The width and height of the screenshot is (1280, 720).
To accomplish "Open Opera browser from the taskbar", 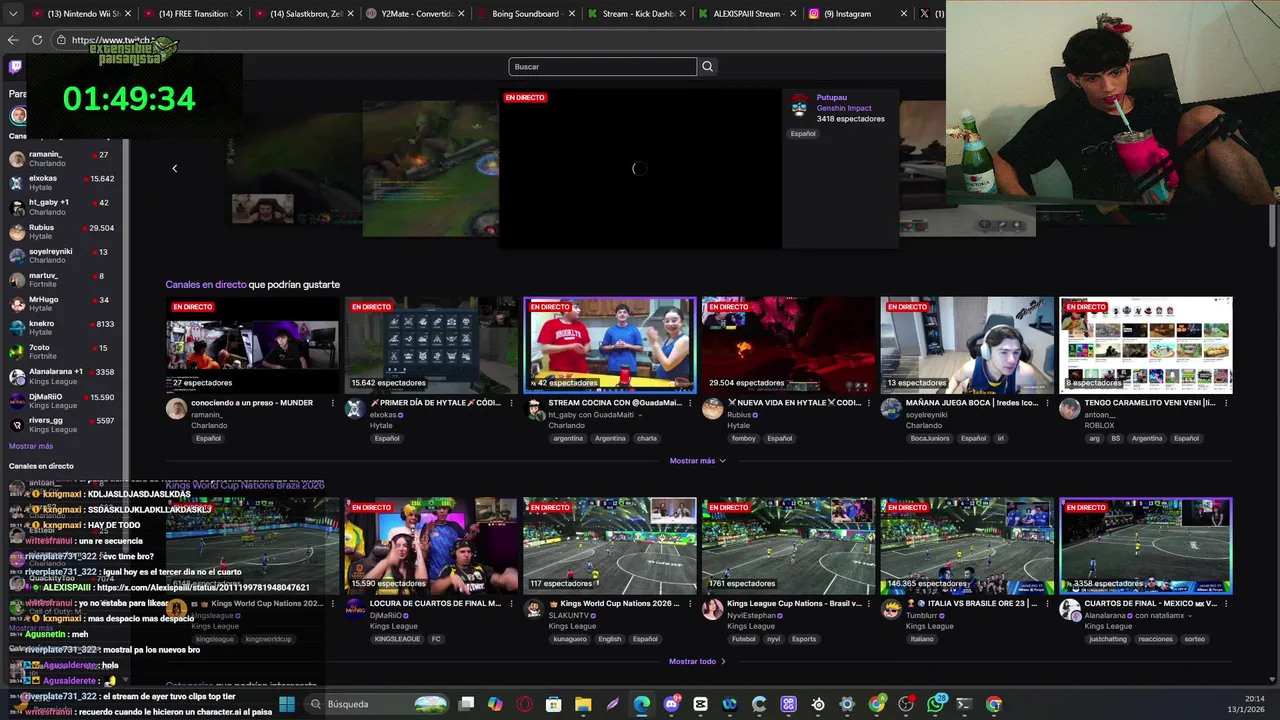I will click(525, 704).
